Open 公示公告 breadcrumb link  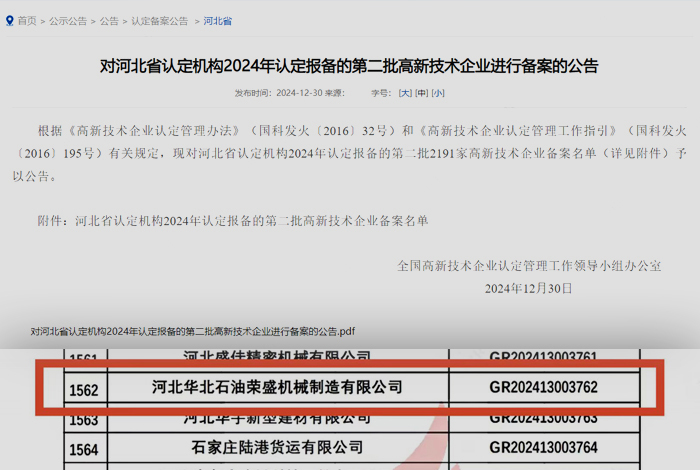68,21
